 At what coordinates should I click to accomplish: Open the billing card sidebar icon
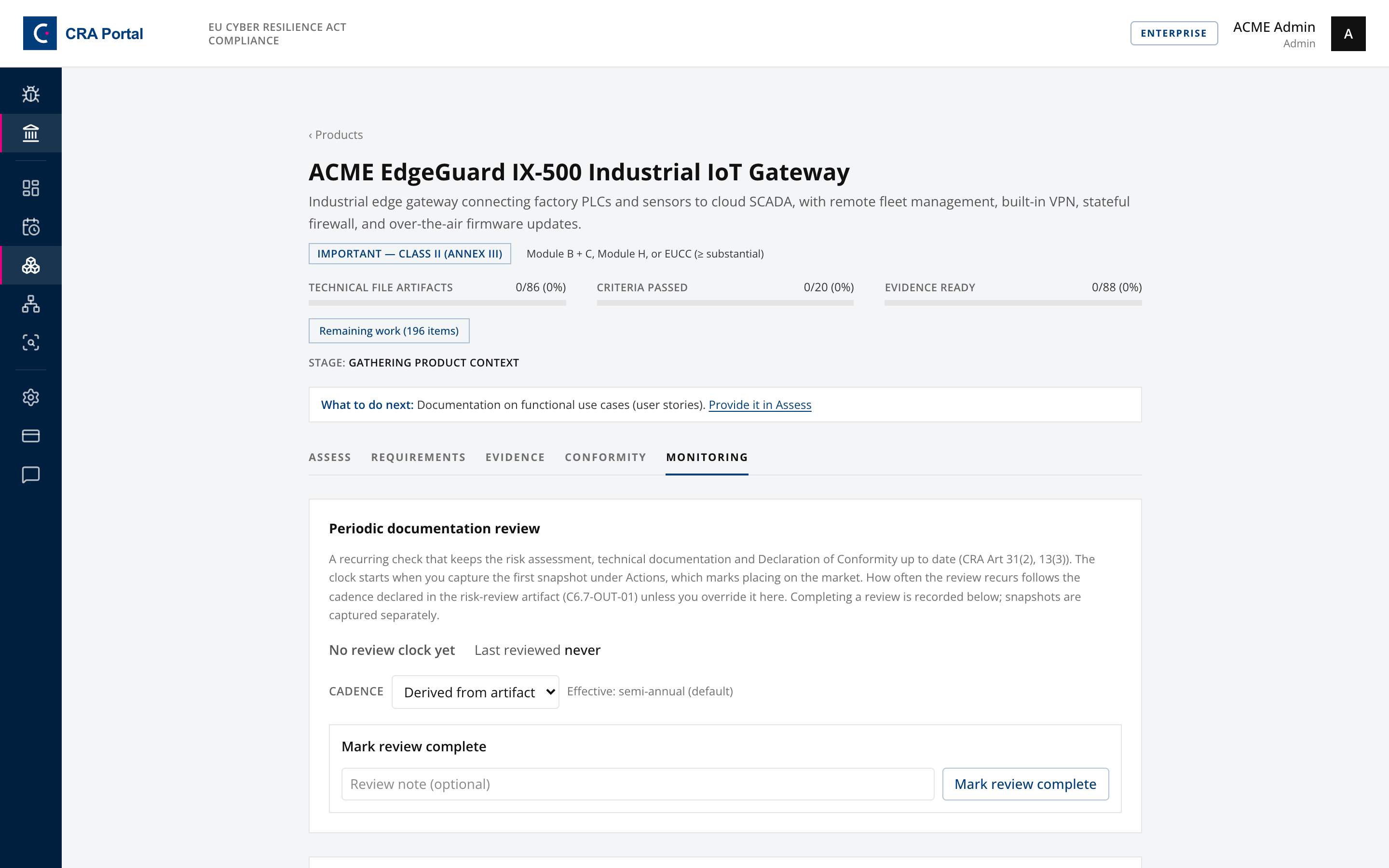click(x=31, y=436)
